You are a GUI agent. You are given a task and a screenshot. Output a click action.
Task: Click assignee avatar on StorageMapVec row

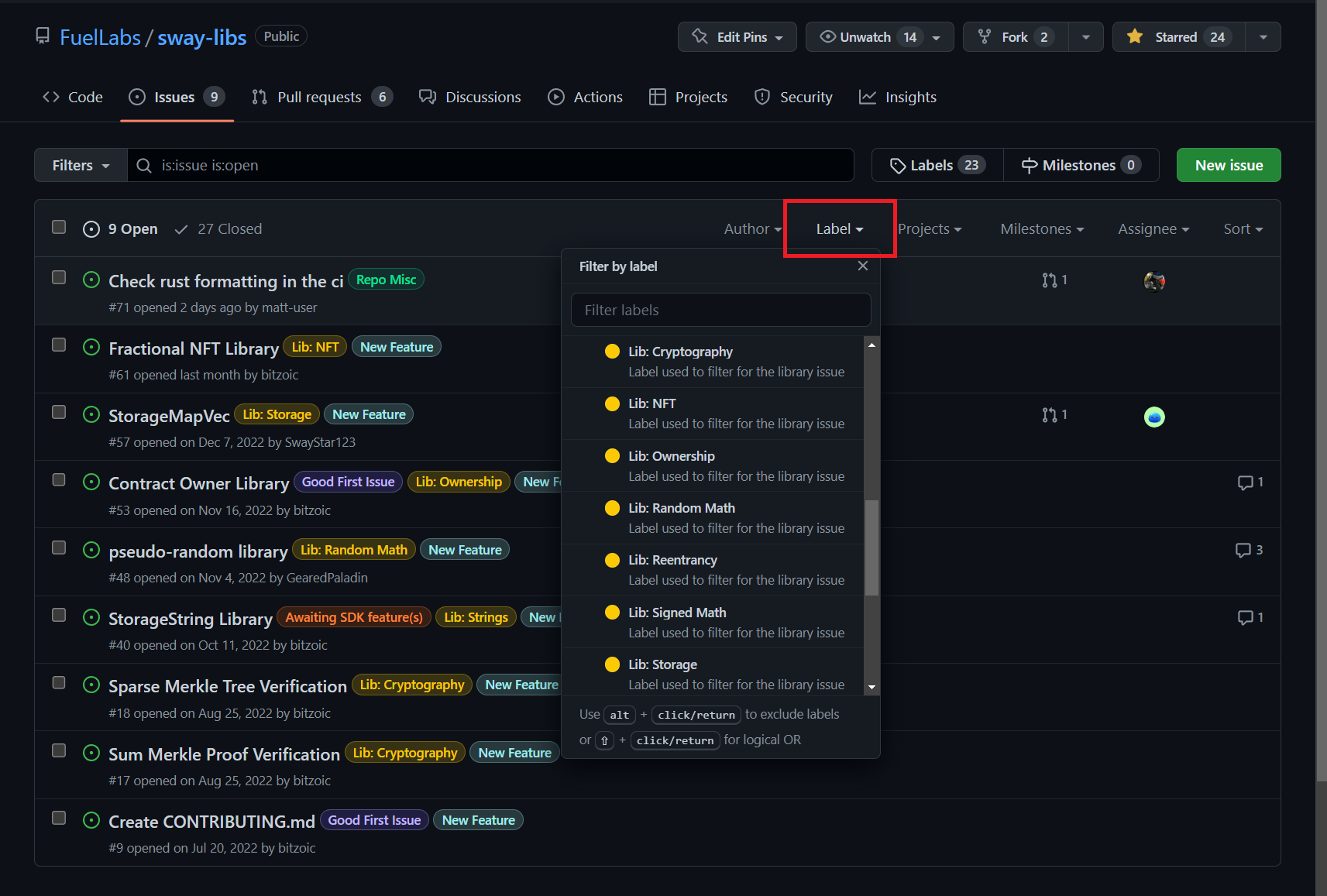[x=1154, y=417]
